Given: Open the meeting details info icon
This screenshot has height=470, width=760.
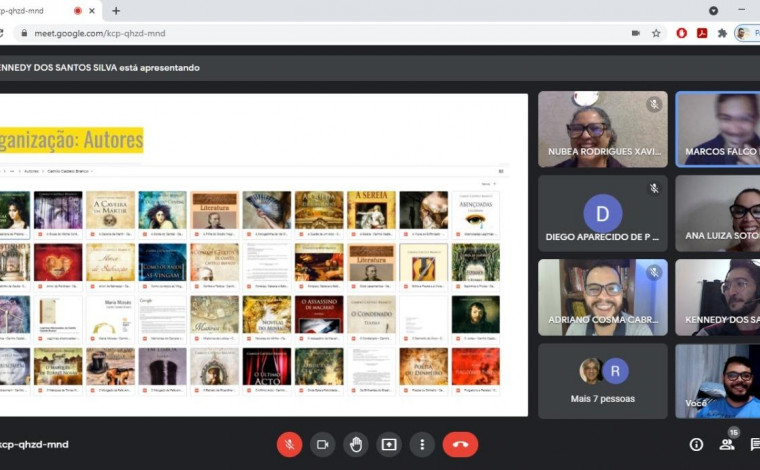Looking at the screenshot, I should click(696, 445).
